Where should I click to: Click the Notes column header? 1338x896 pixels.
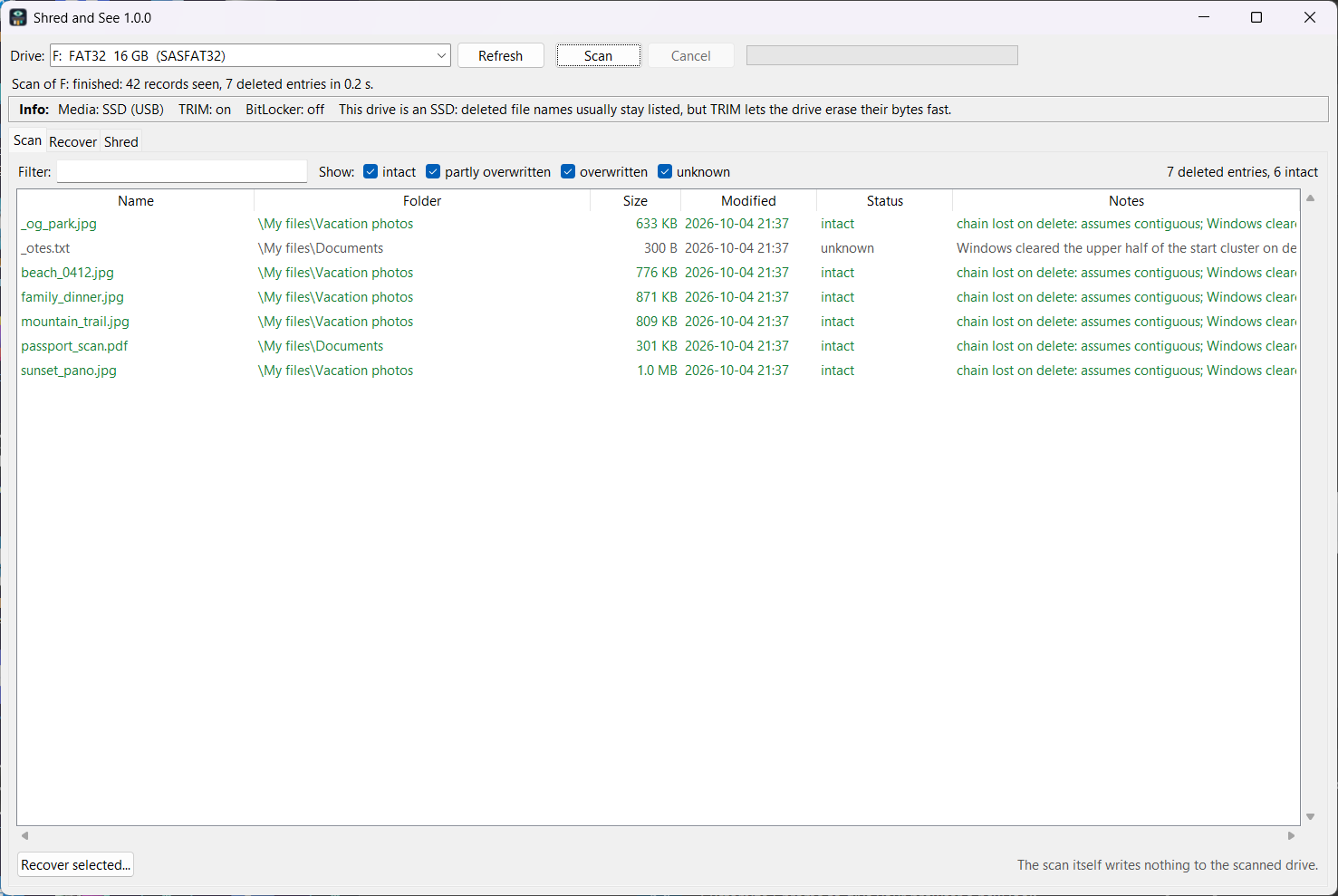1126,201
